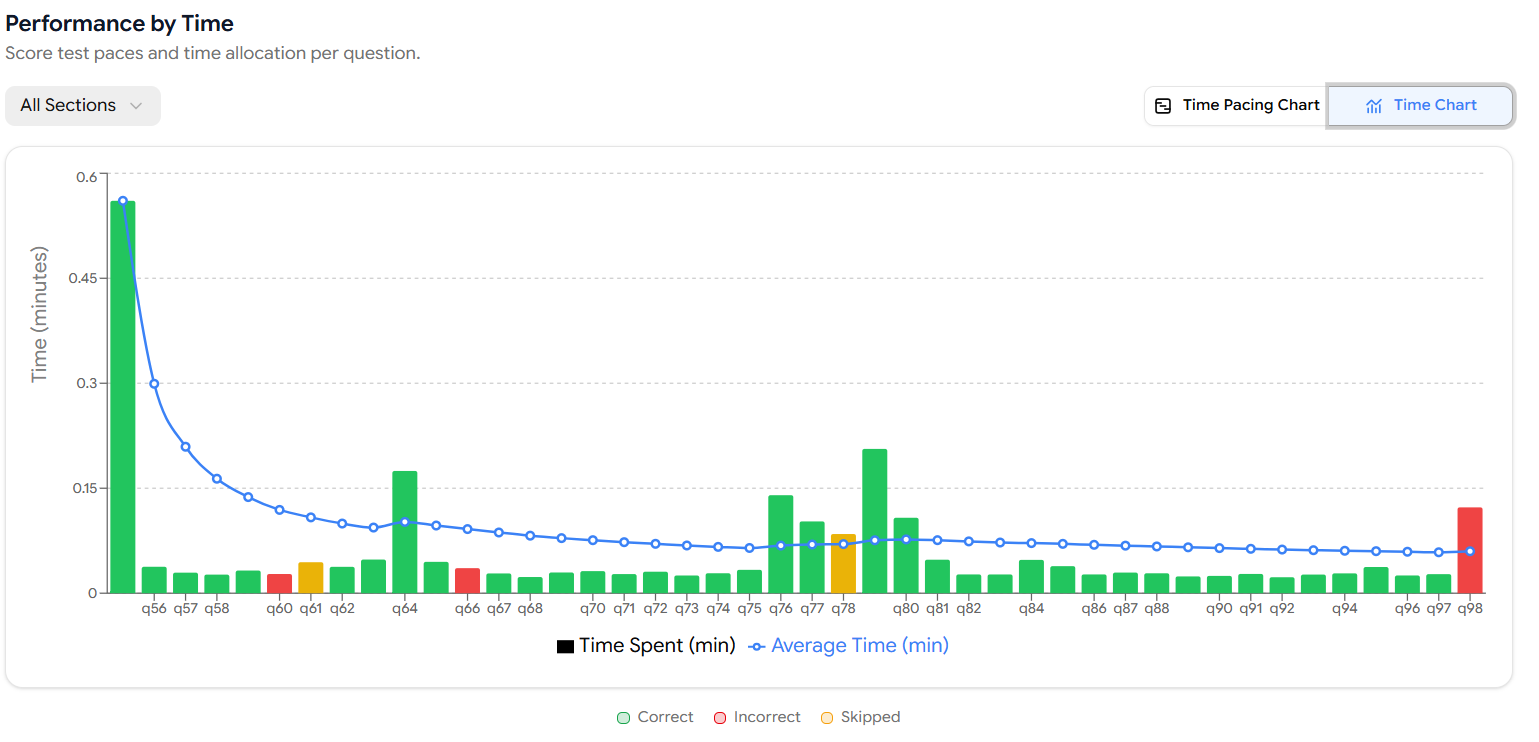Click the green Correct legend dot
Image resolution: width=1539 pixels, height=742 pixels.
pyautogui.click(x=623, y=718)
